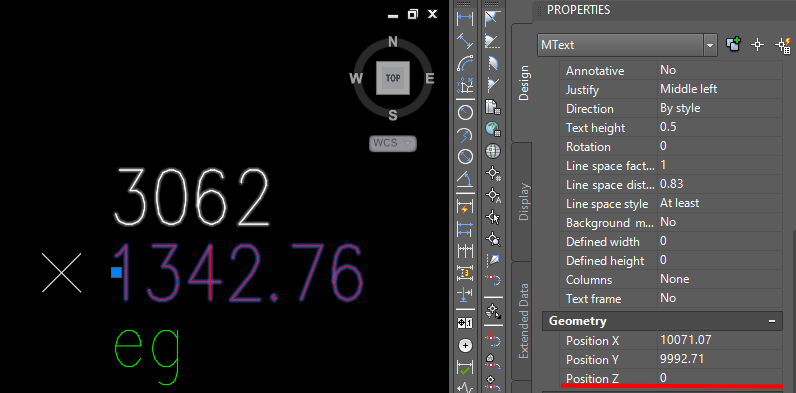Click the crosshair point icon with hash
Screen dimensions: 796x393
493,173
